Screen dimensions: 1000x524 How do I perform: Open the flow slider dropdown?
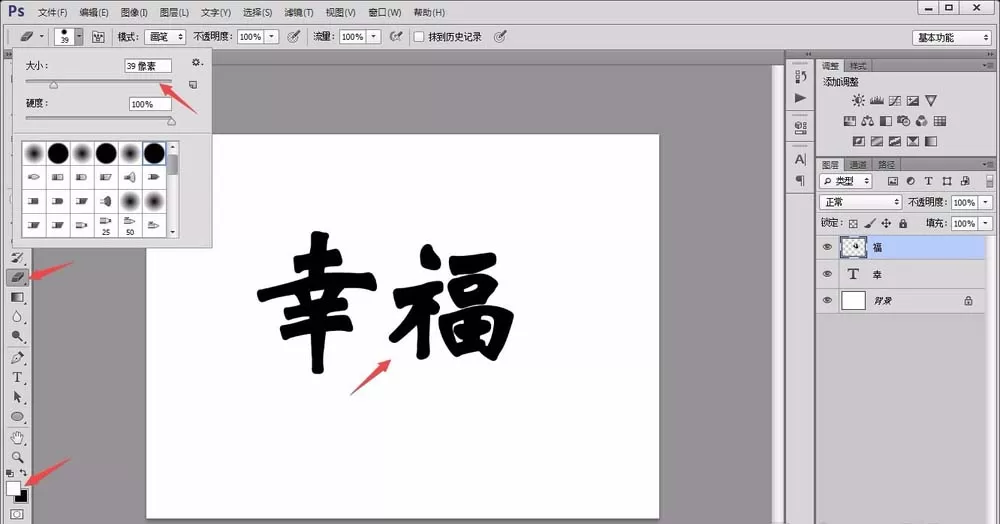coord(374,37)
